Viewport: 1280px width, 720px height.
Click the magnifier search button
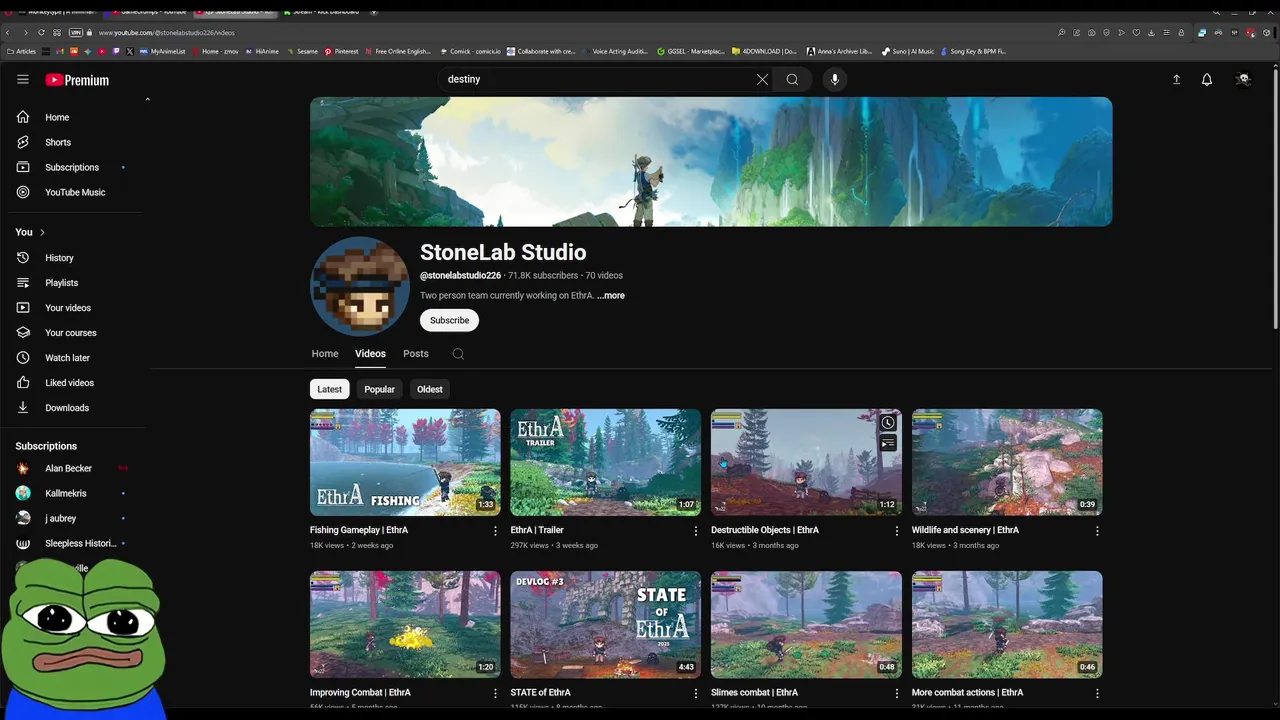[x=792, y=79]
